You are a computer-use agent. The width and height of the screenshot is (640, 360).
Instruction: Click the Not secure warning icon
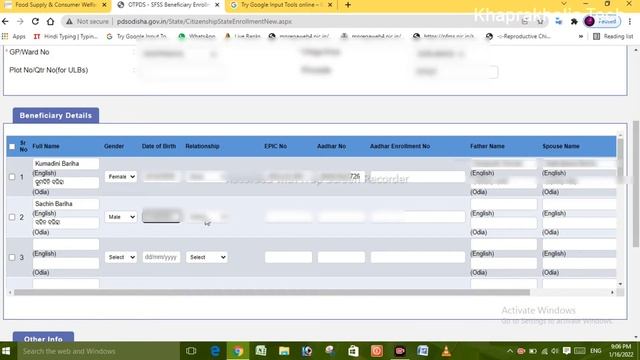[x=69, y=21]
